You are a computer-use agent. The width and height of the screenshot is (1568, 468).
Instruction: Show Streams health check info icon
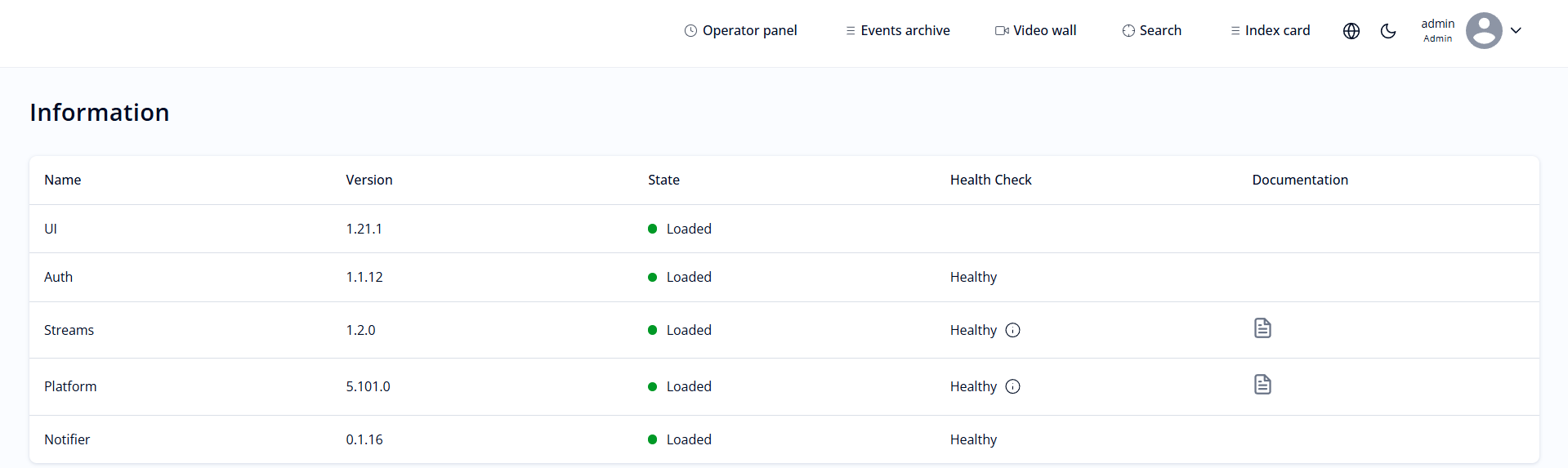click(1012, 330)
